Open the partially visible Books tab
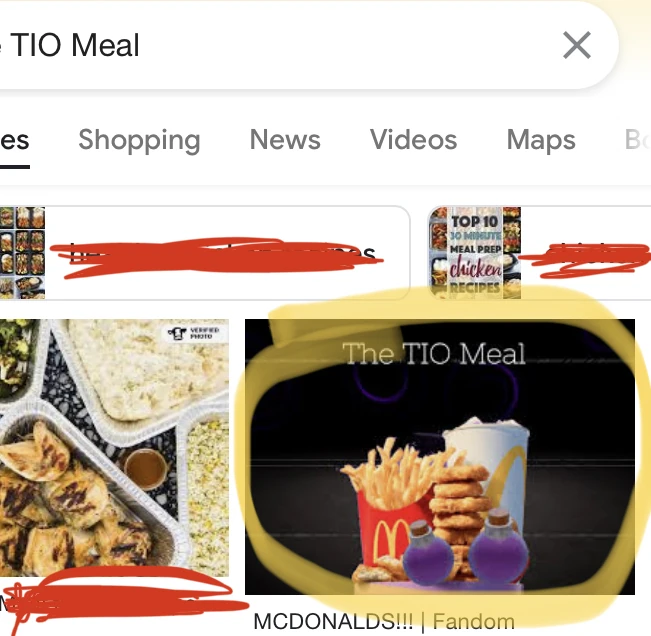 pyautogui.click(x=637, y=139)
